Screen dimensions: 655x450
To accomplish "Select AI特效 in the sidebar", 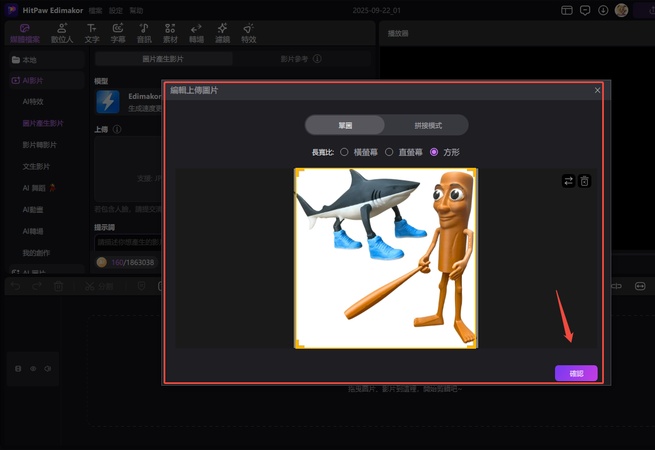I will [x=33, y=102].
